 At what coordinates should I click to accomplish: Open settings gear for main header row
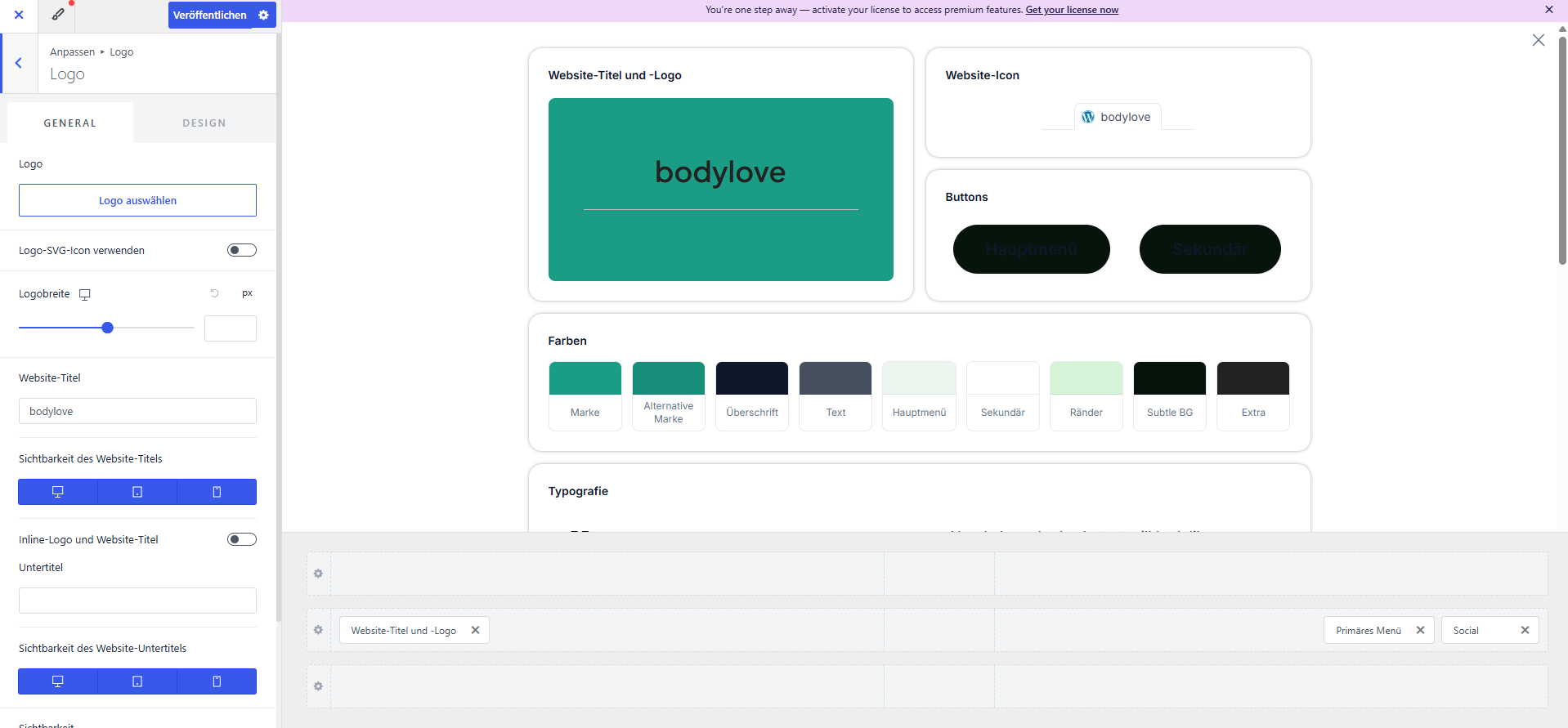(x=318, y=630)
